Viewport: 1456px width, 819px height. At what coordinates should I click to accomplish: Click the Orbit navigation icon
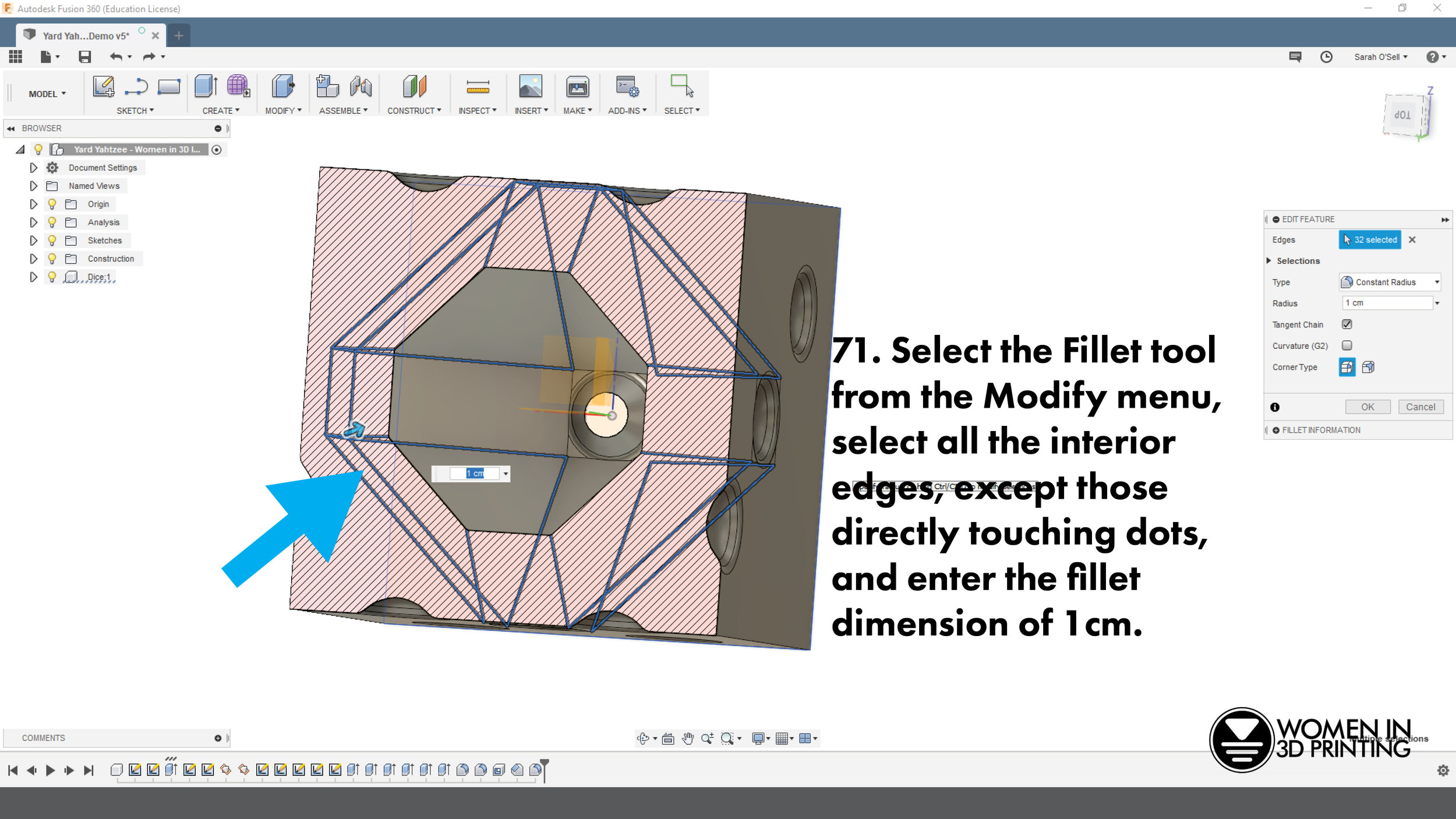[x=643, y=738]
